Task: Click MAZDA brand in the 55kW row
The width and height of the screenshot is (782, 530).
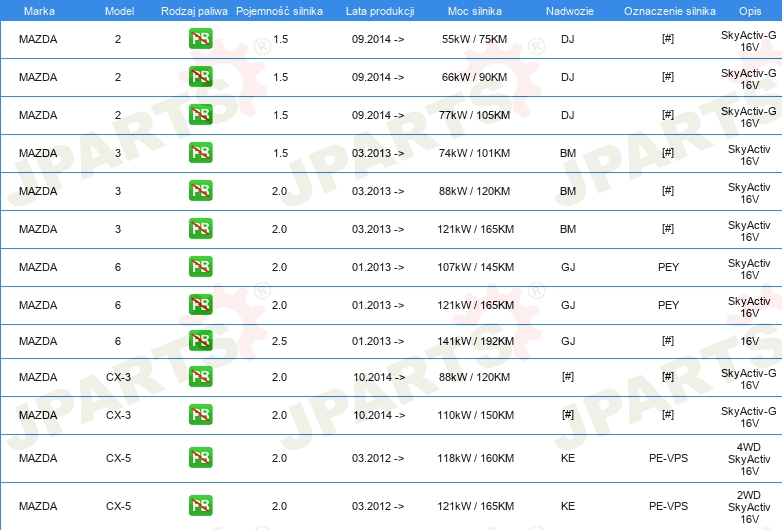Action: [x=38, y=39]
